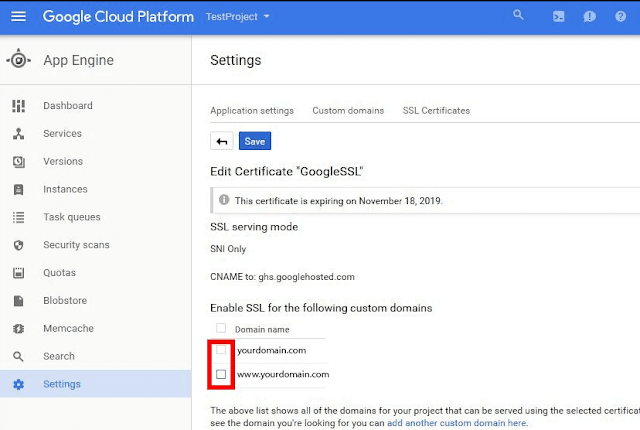Click the Memcache chip icon
This screenshot has width=640, height=430.
click(18, 328)
